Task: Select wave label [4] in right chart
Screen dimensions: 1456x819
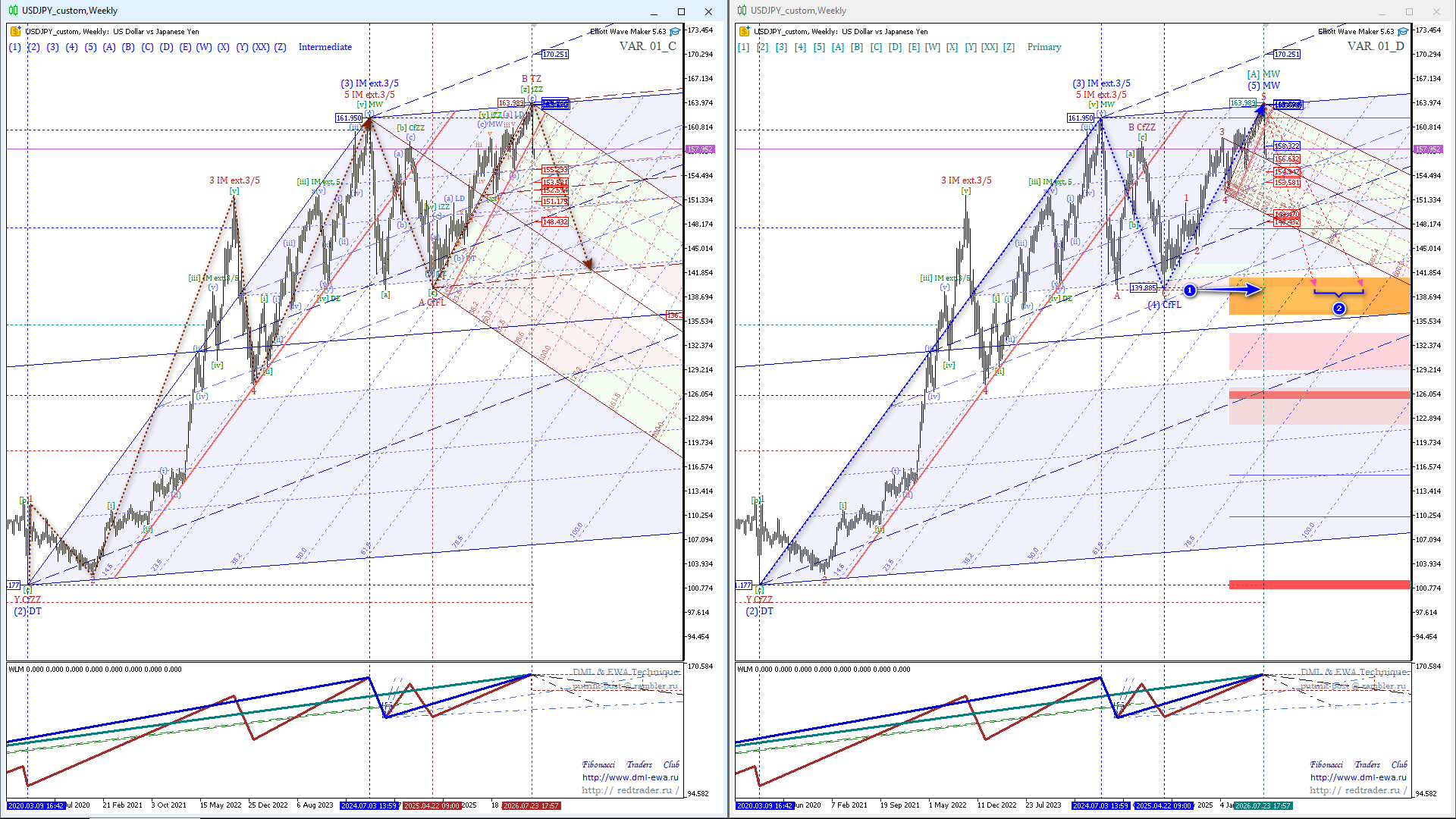Action: pos(800,47)
